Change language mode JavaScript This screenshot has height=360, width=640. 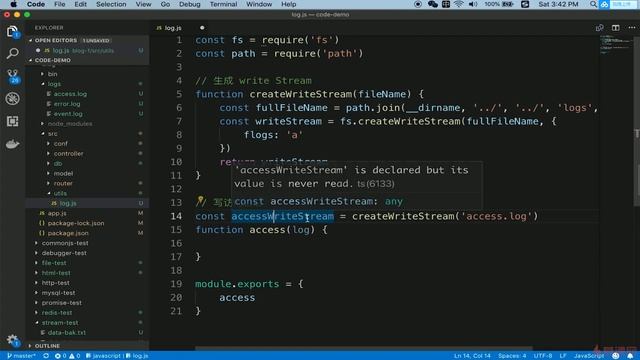(x=589, y=356)
